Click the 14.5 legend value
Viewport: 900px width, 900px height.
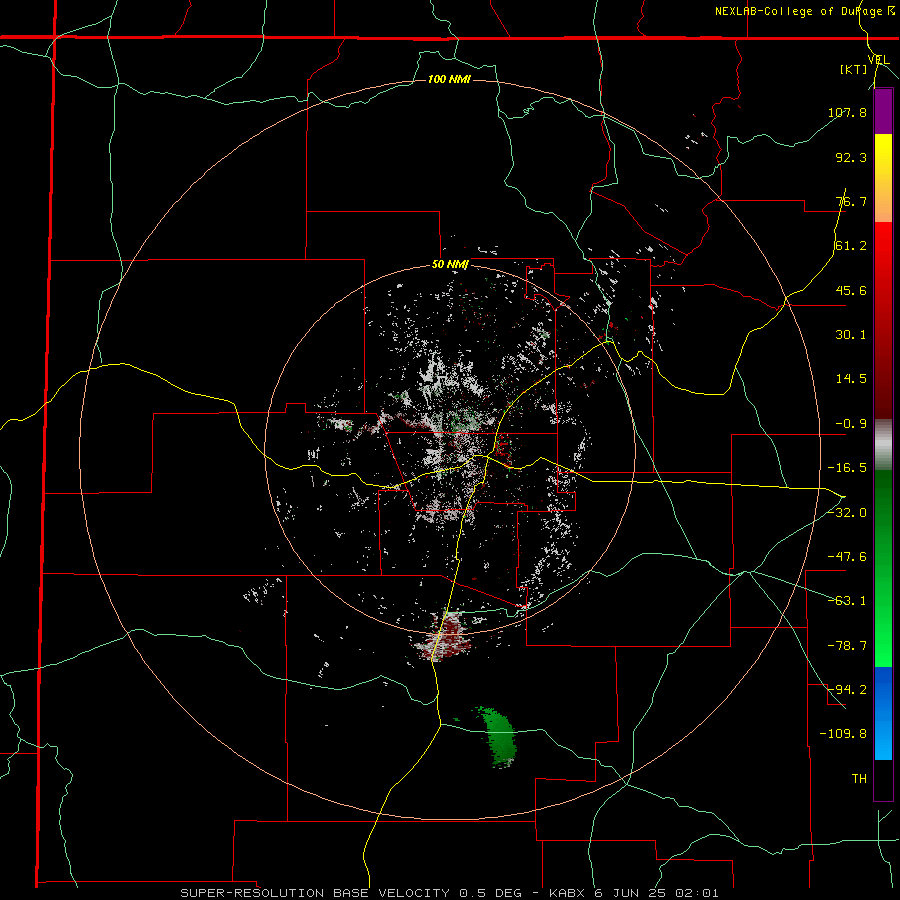pyautogui.click(x=851, y=379)
